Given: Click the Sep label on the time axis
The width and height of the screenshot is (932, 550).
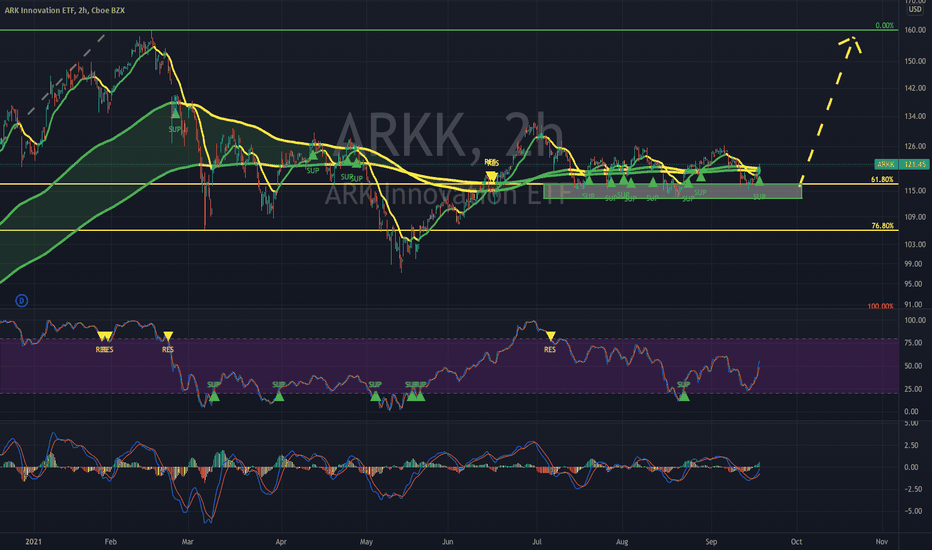Looking at the screenshot, I should tap(711, 542).
